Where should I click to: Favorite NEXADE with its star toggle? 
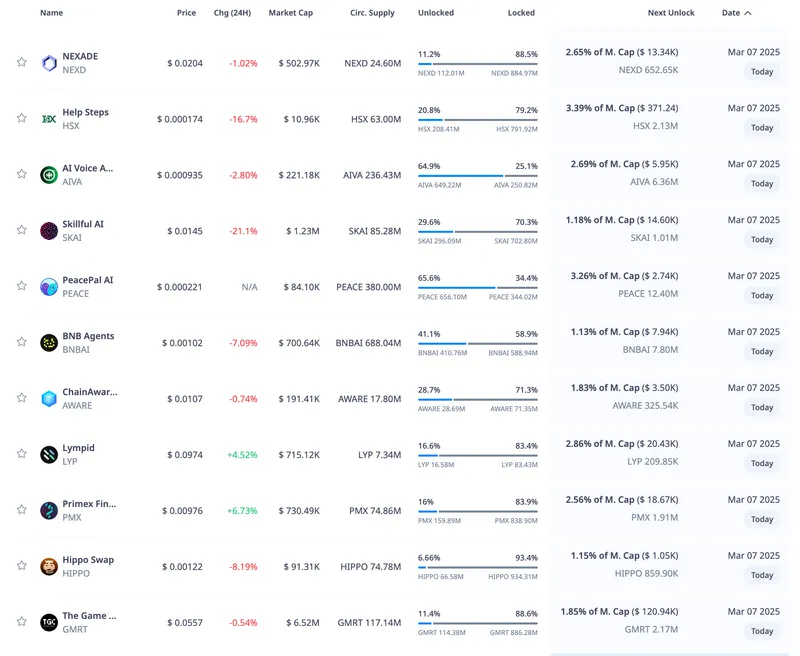21,62
